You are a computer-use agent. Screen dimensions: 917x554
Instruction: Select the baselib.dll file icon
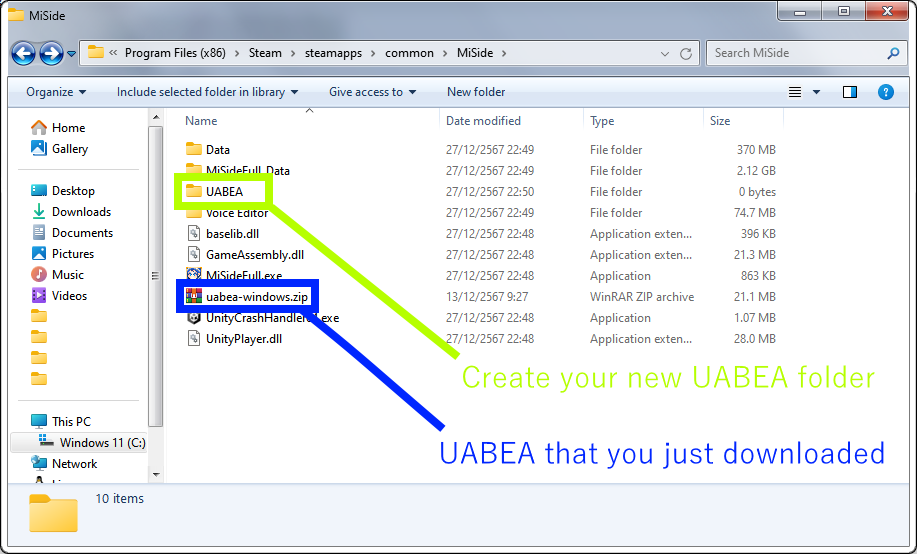coord(194,233)
